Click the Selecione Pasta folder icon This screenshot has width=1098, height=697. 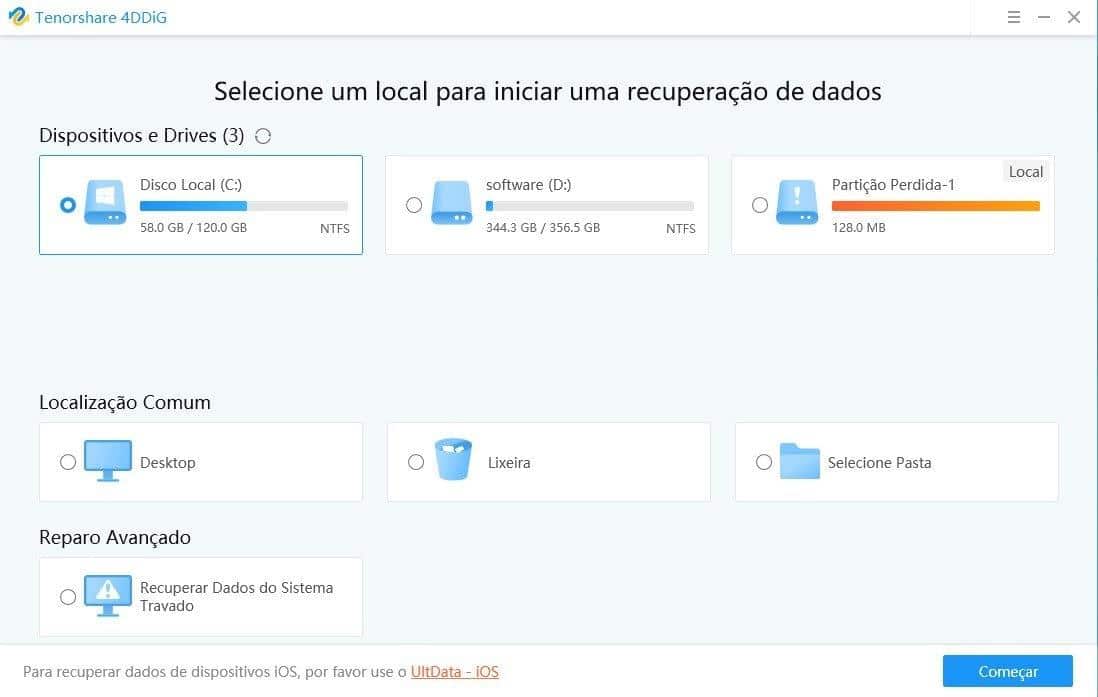tap(799, 462)
